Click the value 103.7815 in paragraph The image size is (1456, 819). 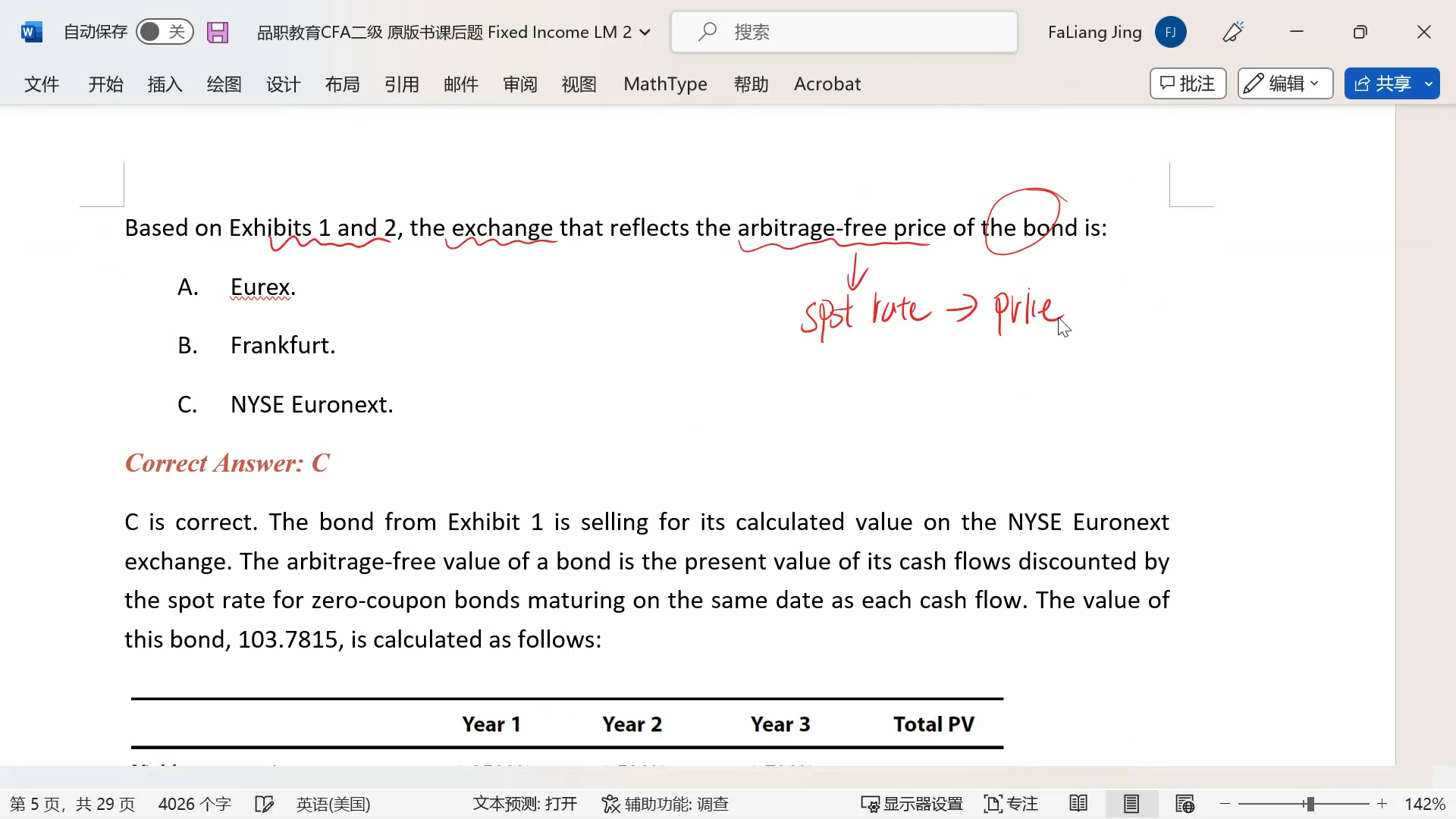pos(288,640)
